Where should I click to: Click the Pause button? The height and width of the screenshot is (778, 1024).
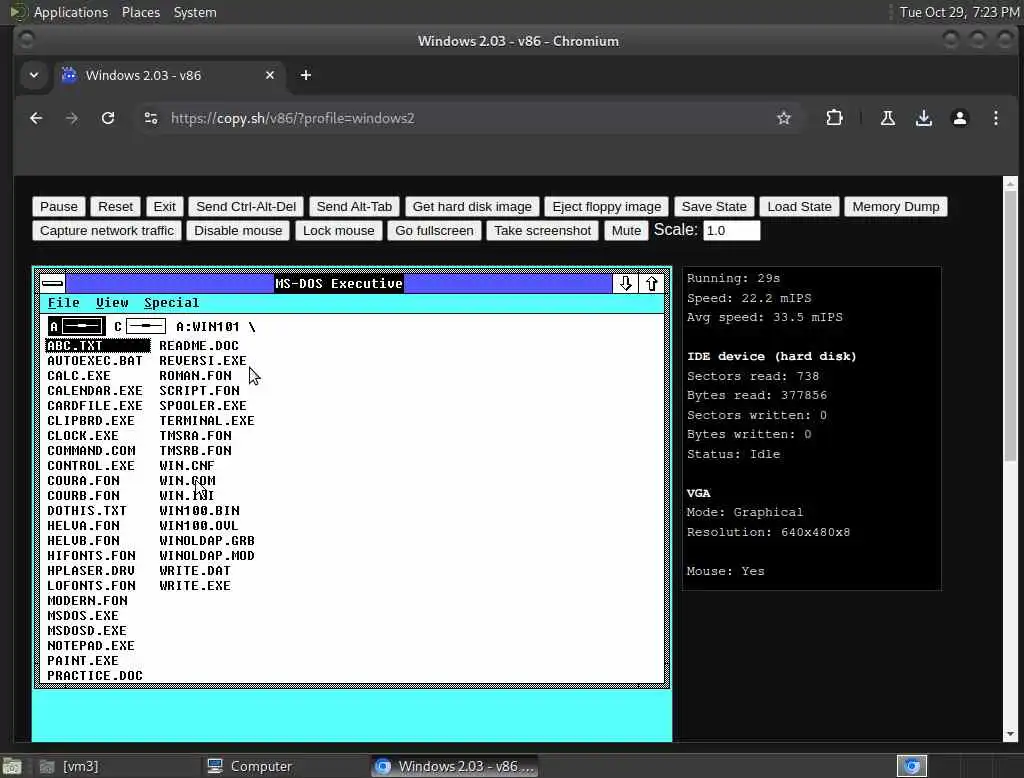coord(59,206)
